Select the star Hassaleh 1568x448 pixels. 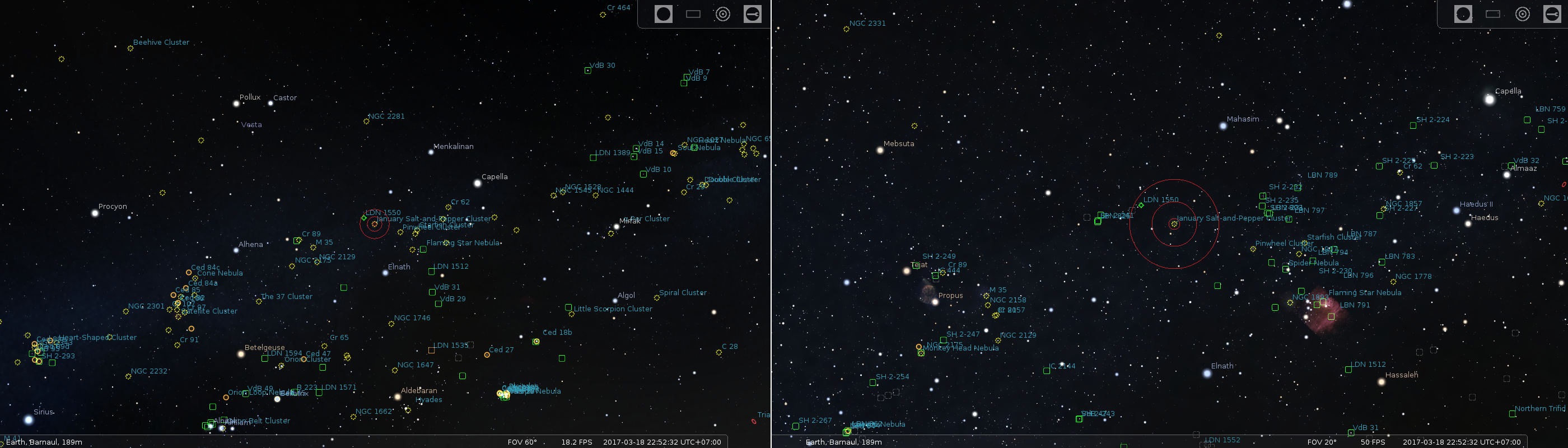click(1381, 382)
